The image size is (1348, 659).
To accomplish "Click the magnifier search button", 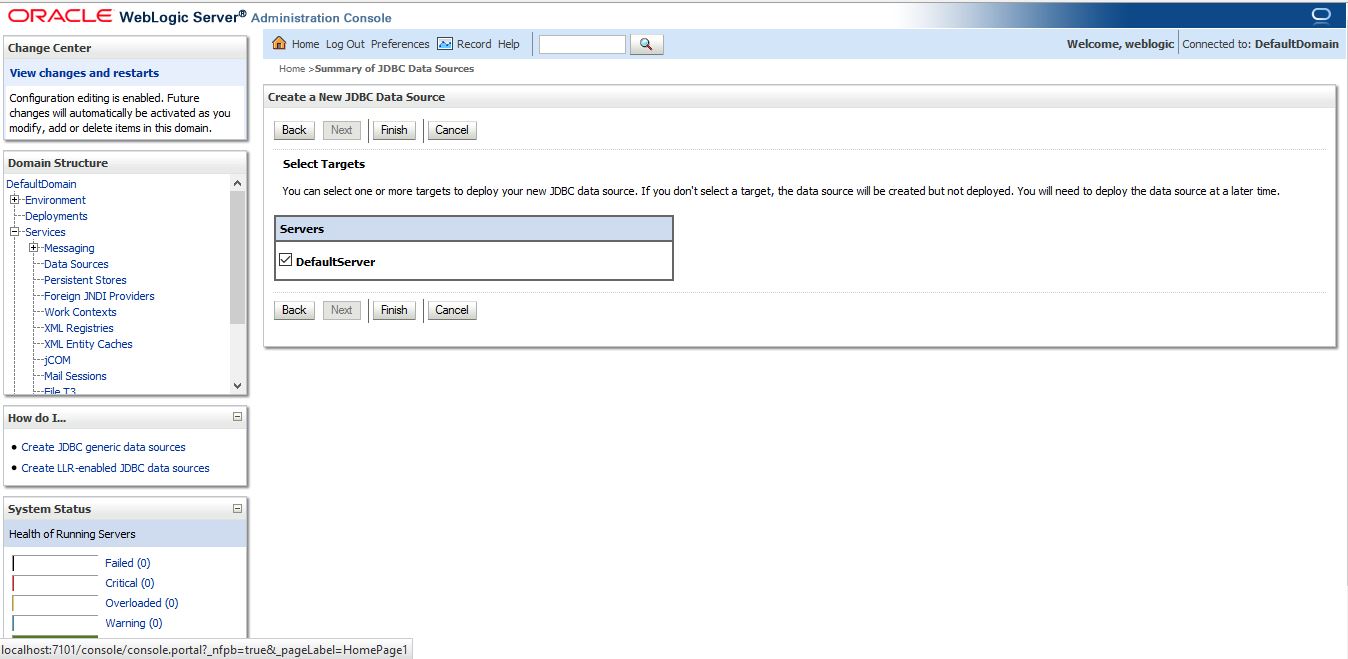I will click(x=646, y=44).
